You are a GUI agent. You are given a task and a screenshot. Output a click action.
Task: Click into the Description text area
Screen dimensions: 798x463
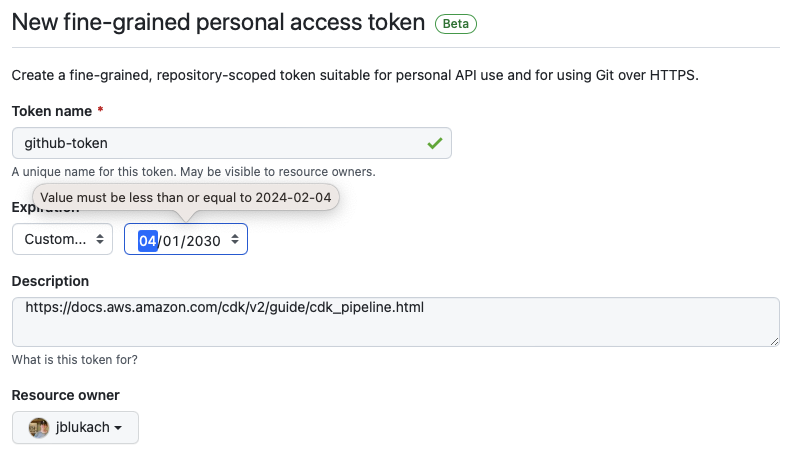tap(395, 323)
